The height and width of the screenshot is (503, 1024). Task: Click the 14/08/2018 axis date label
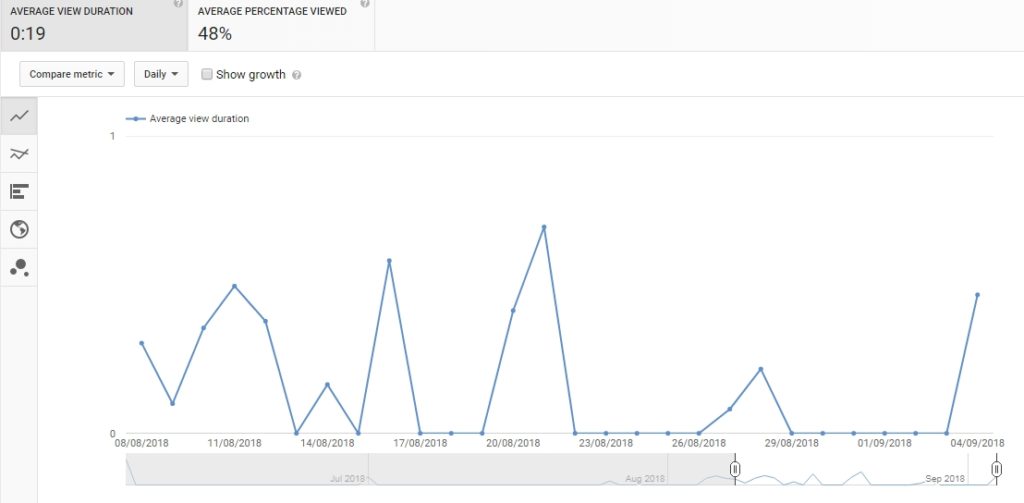click(x=327, y=443)
